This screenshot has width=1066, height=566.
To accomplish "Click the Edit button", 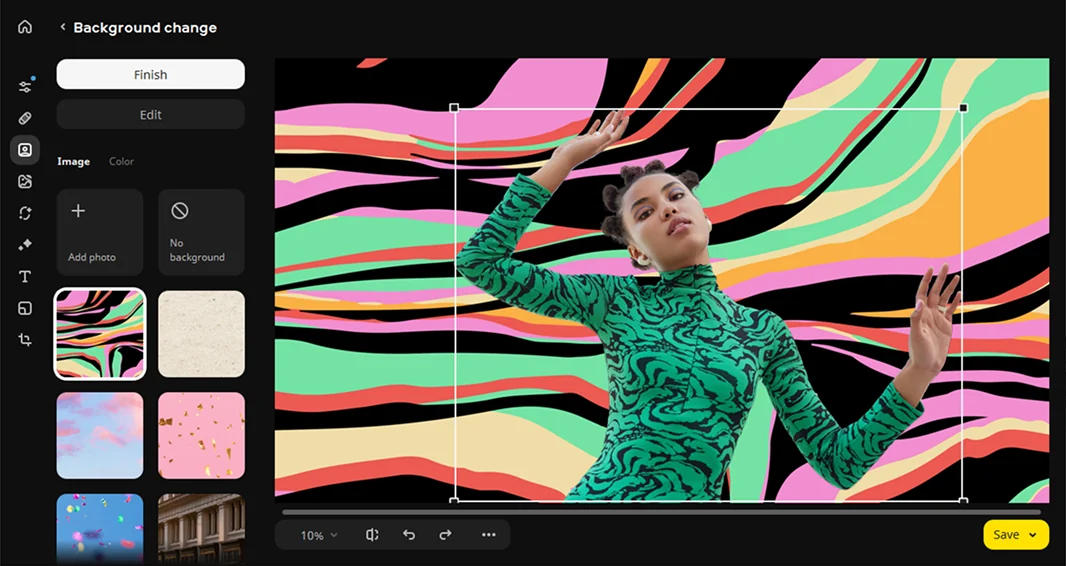I will click(x=150, y=115).
